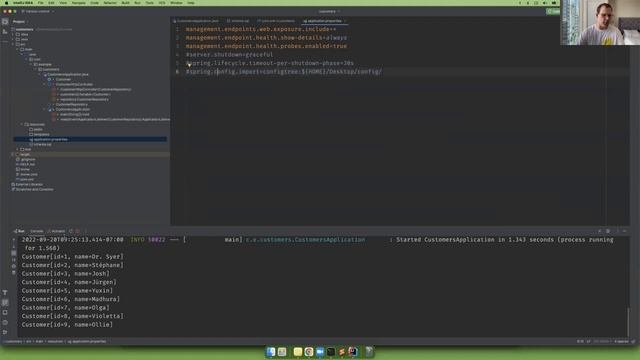
Task: Select the static folder in tree
Action: [x=36, y=129]
